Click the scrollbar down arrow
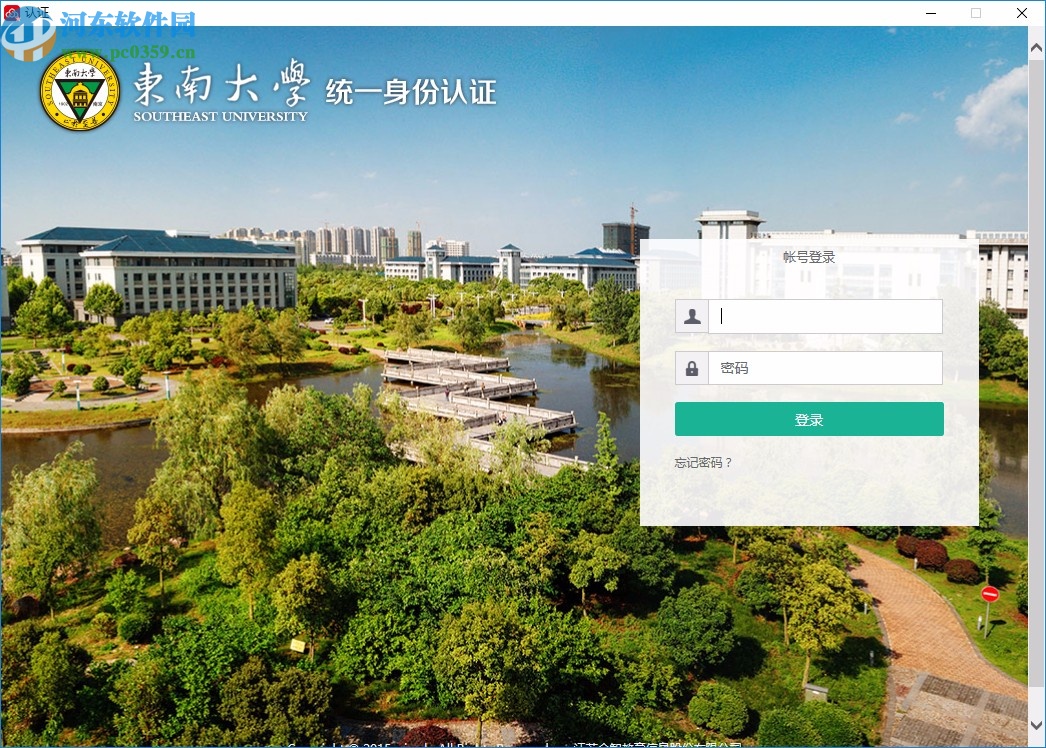This screenshot has height=748, width=1046. pos(1036,727)
